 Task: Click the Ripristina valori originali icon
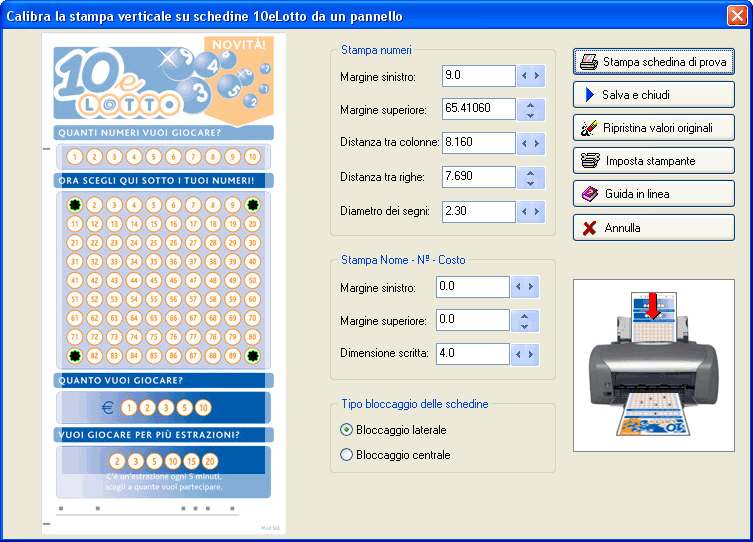pyautogui.click(x=589, y=128)
